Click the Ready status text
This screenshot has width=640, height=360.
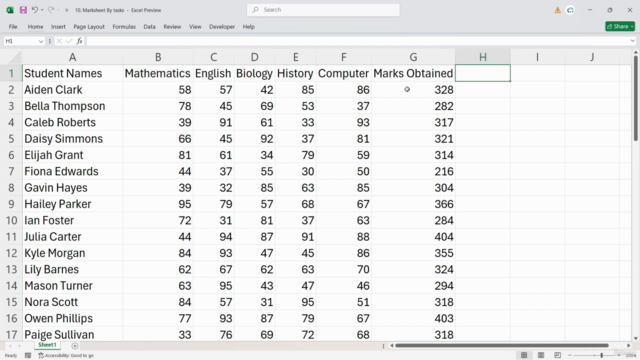click(11, 356)
